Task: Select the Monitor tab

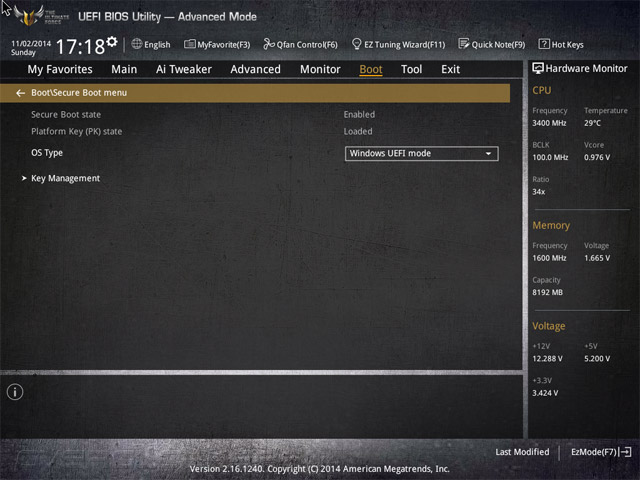Action: click(320, 69)
